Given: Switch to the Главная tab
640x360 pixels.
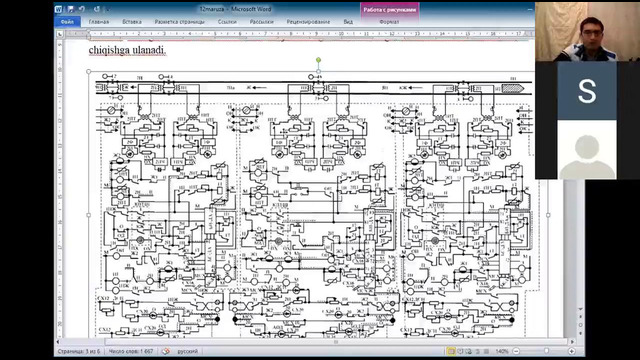Looking at the screenshot, I should point(99,22).
